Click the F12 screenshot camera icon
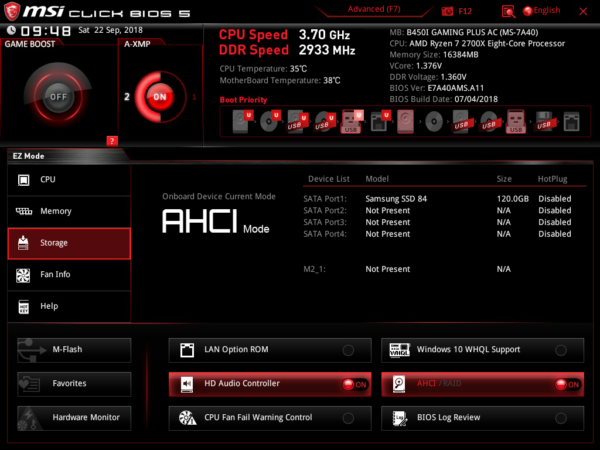 [x=447, y=11]
